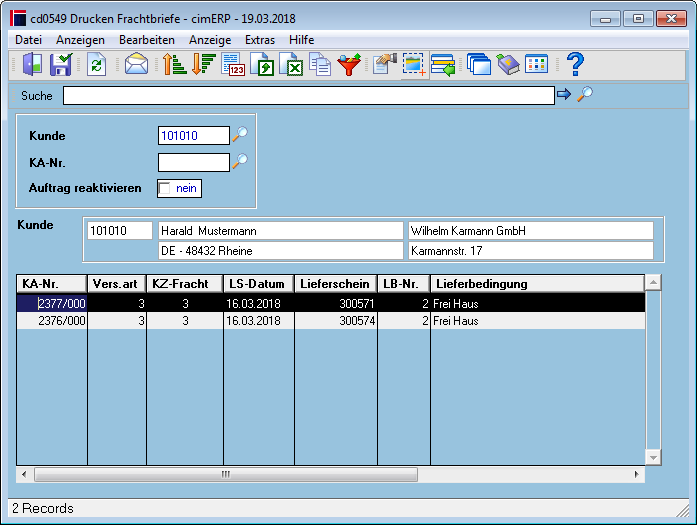Image resolution: width=697 pixels, height=525 pixels.
Task: Toggle the Auftrag reaktivieren checkbox
Action: click(164, 188)
